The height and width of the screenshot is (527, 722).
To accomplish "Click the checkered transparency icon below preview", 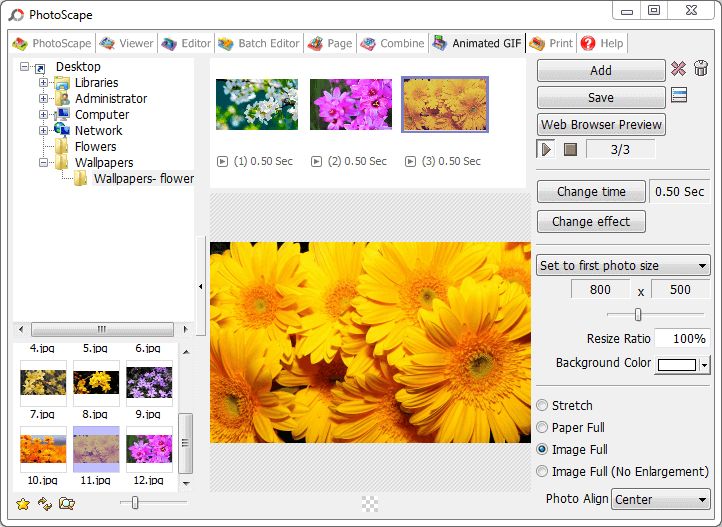I will coord(370,504).
